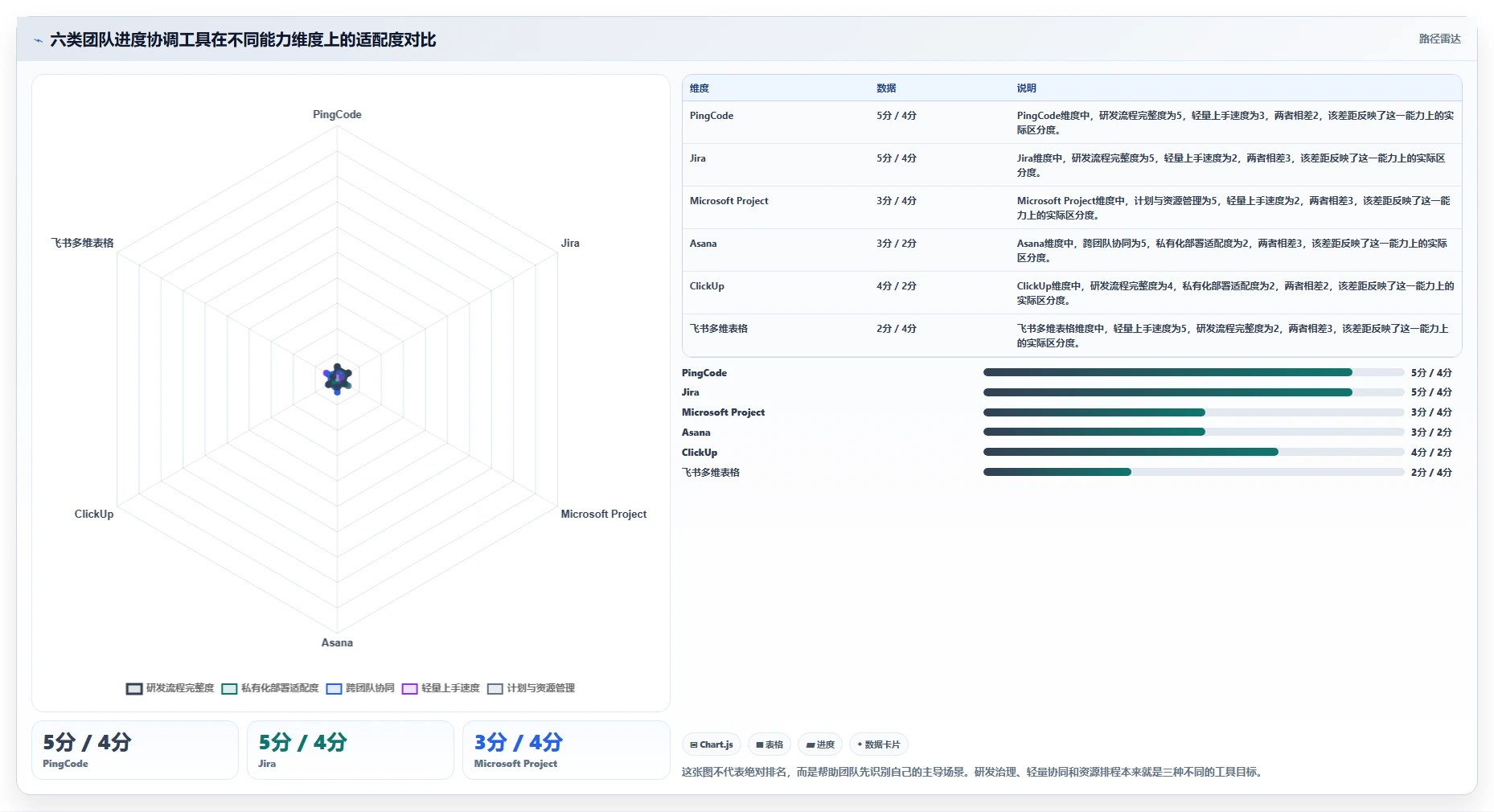
Task: Click the Chart.js tag chip
Action: coord(712,744)
